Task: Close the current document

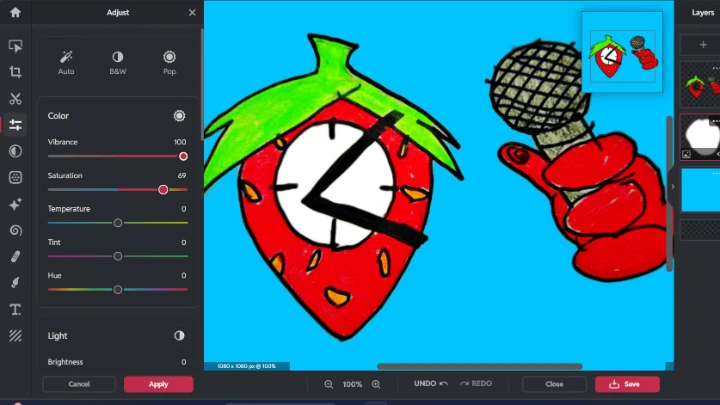Action: [554, 384]
